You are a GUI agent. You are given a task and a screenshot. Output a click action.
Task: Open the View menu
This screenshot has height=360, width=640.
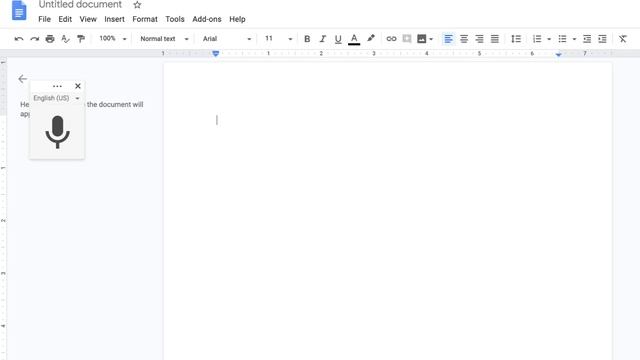click(88, 19)
